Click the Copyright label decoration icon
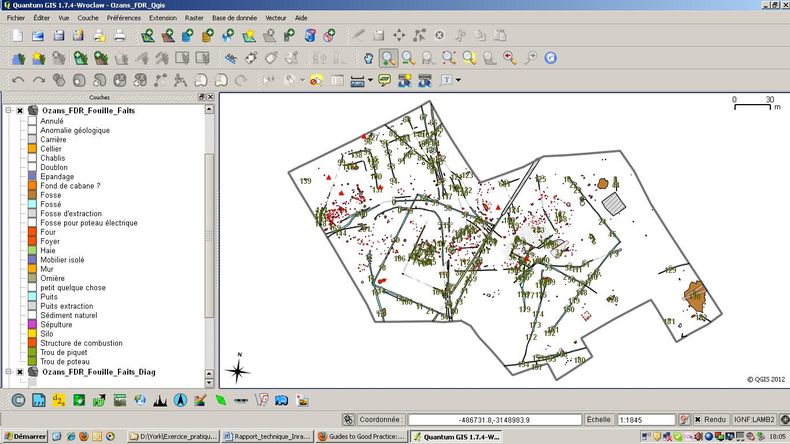This screenshot has width=790, height=444. (x=18, y=401)
